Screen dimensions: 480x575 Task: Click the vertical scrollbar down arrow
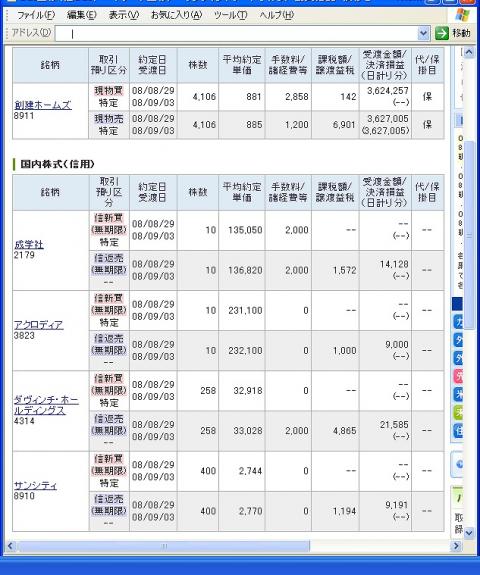point(469,533)
